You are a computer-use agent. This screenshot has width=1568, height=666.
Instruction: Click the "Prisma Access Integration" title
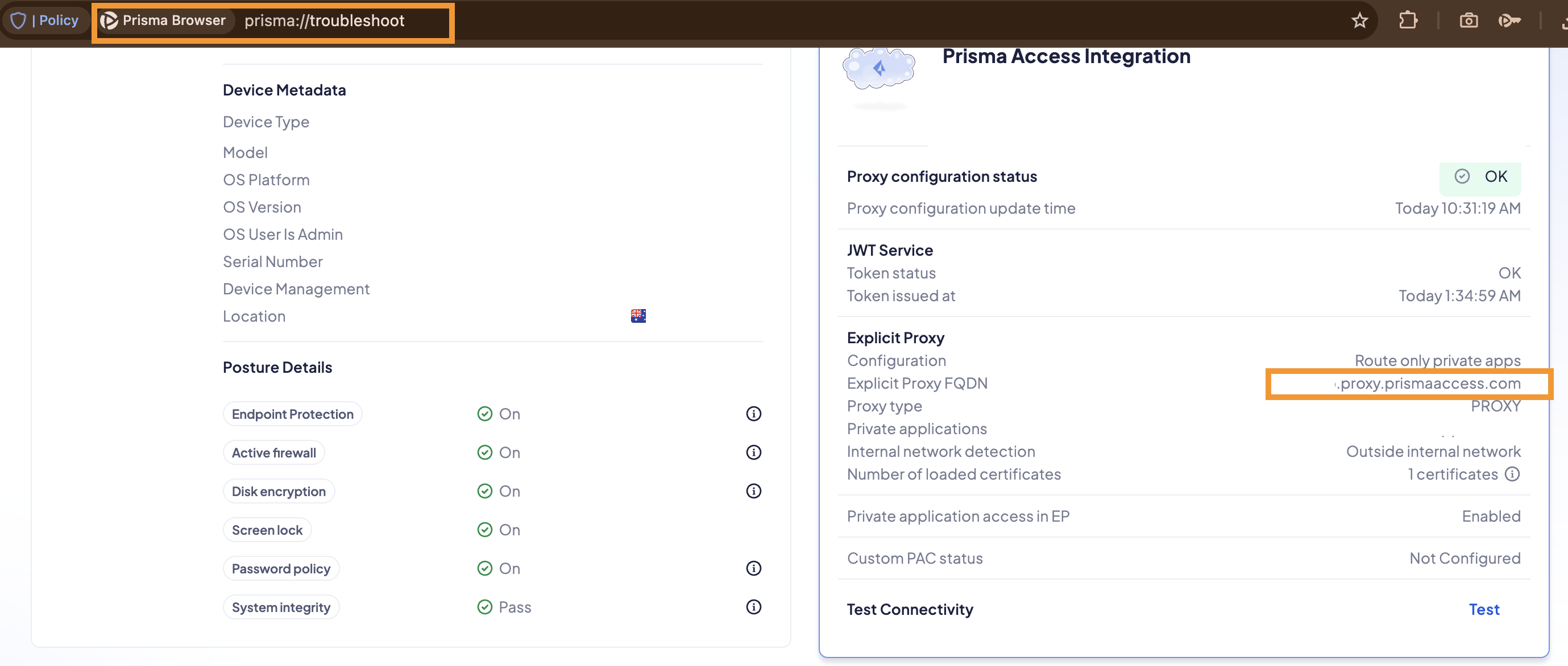1066,56
